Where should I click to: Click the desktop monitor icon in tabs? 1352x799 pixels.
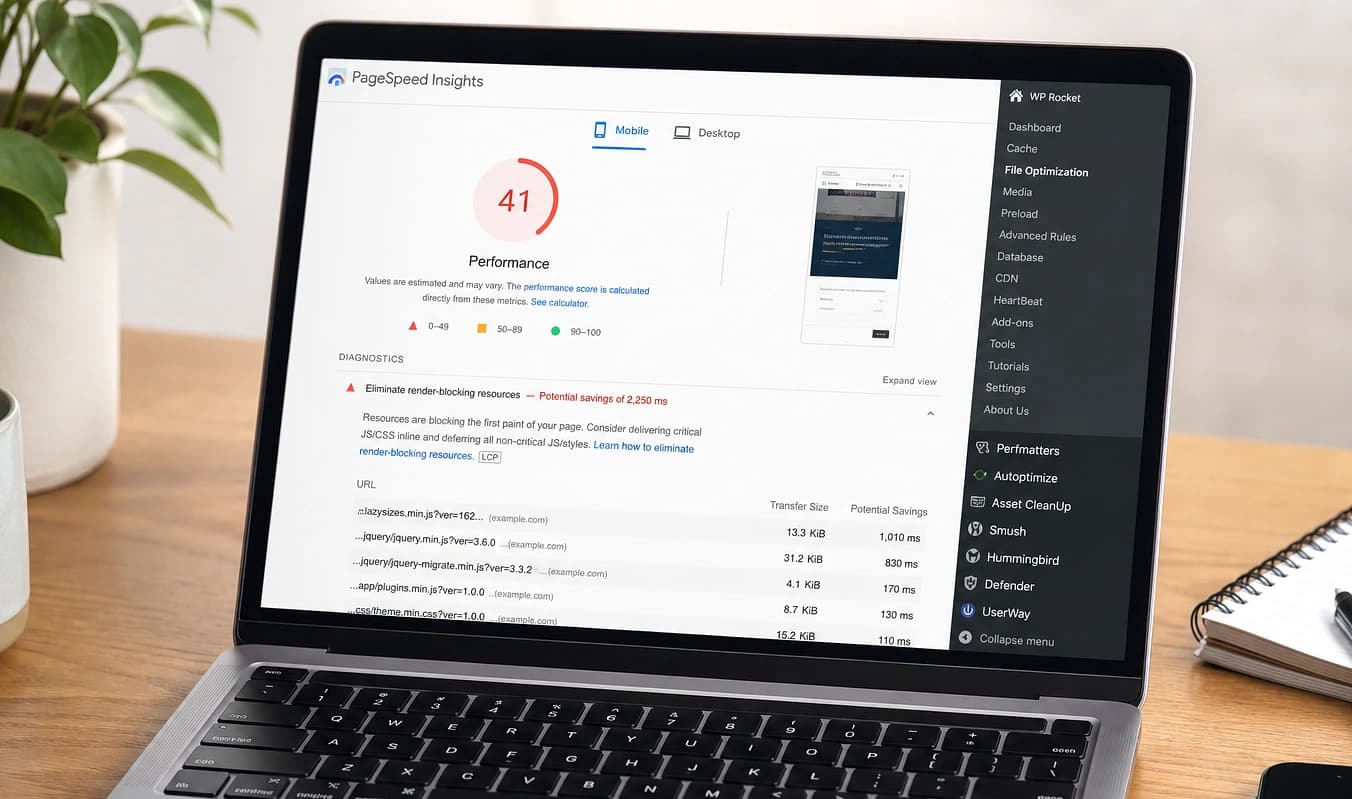(x=682, y=132)
